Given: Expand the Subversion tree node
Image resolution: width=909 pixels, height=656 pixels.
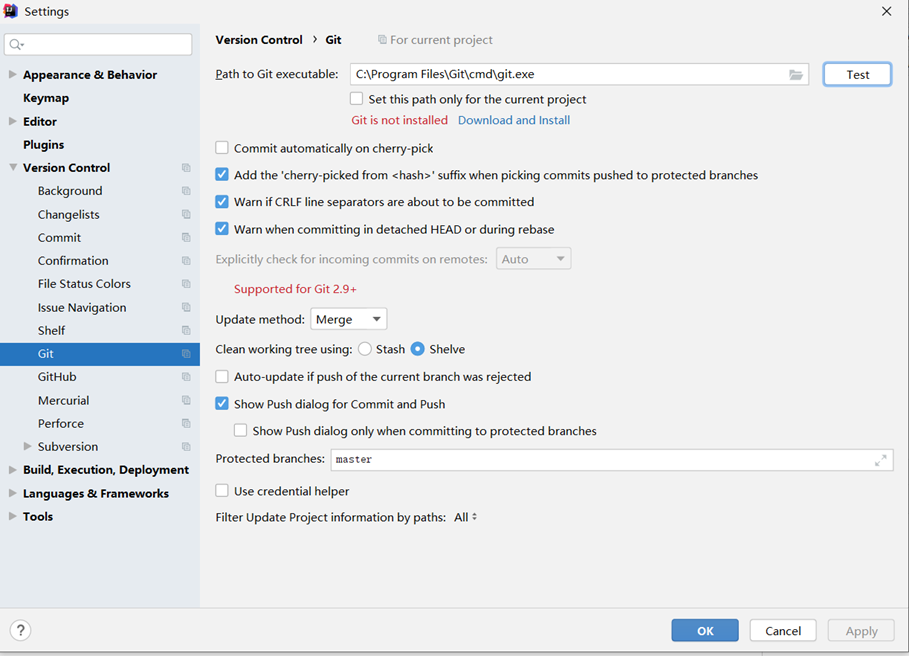Looking at the screenshot, I should pos(27,446).
